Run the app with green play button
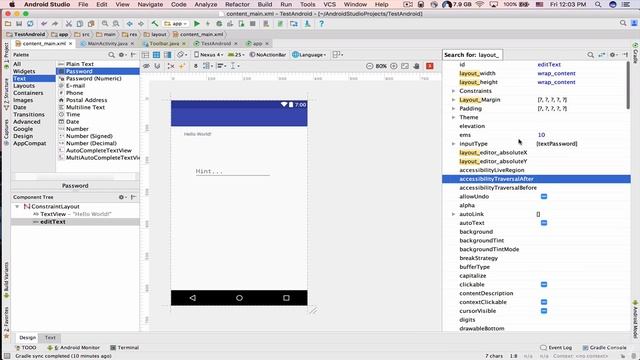Viewport: 640px width, 360px height. click(197, 24)
